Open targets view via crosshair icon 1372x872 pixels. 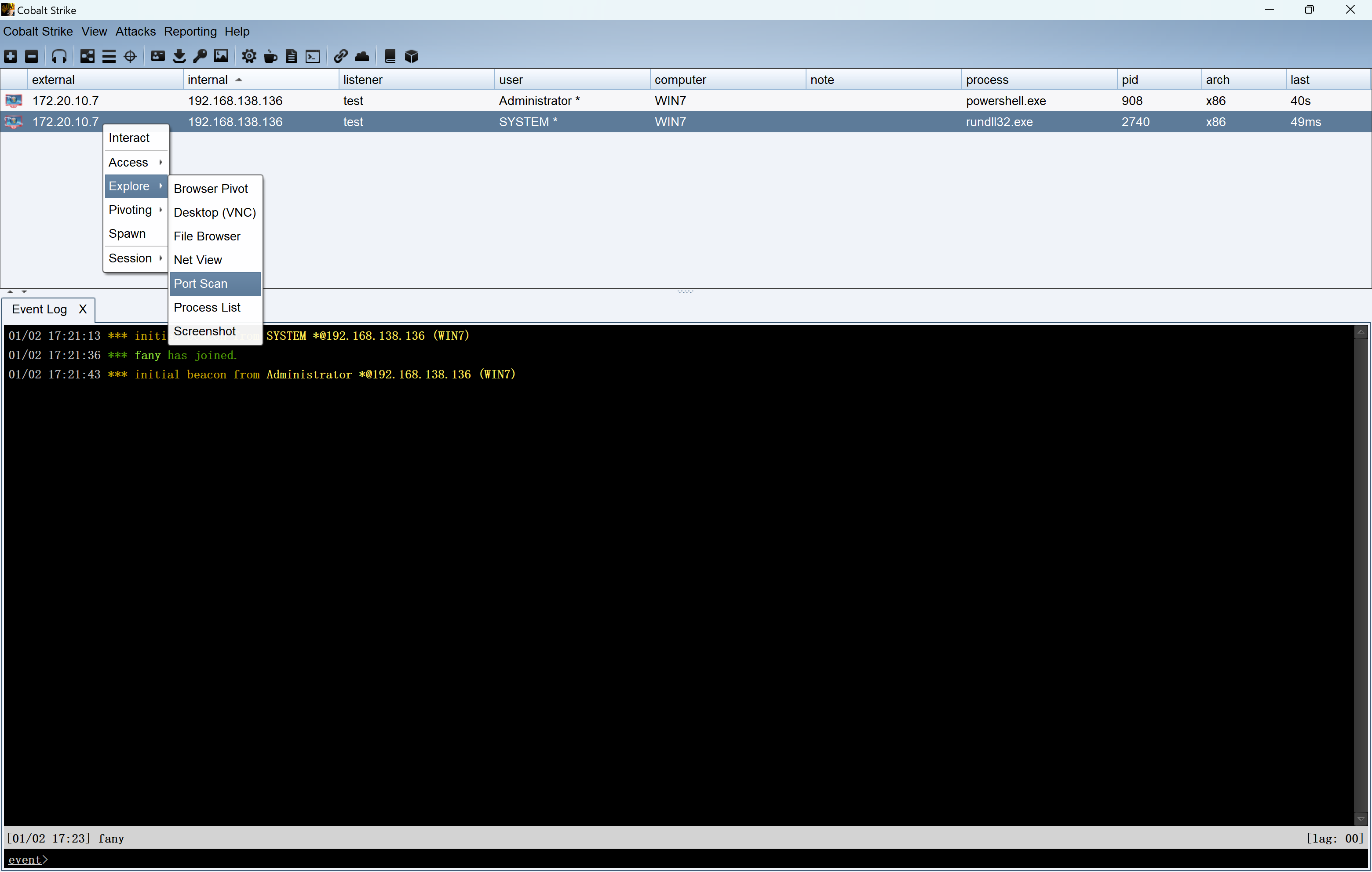130,56
